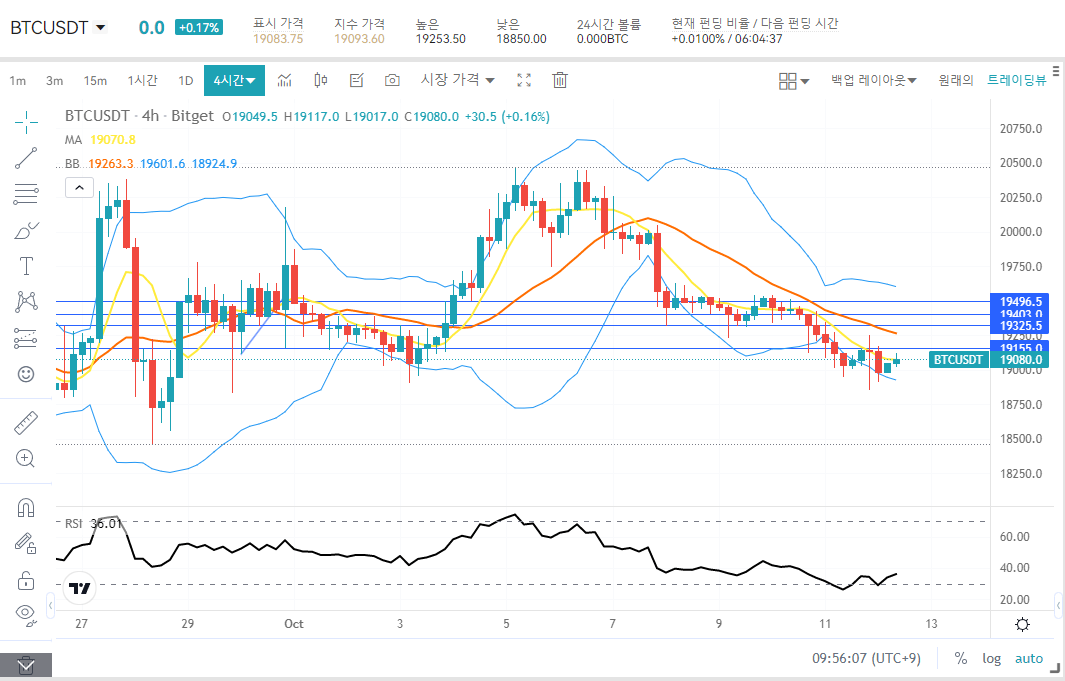The height and width of the screenshot is (681, 1065).
Task: Open the emoji sticker tool
Action: point(24,373)
